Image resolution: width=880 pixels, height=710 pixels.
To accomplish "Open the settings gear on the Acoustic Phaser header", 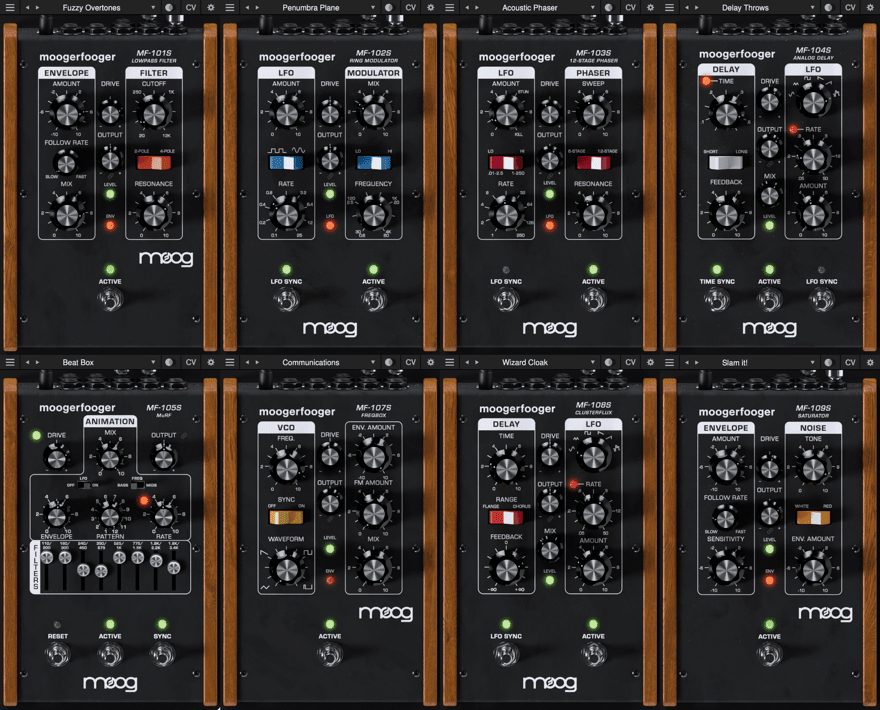I will [651, 7].
